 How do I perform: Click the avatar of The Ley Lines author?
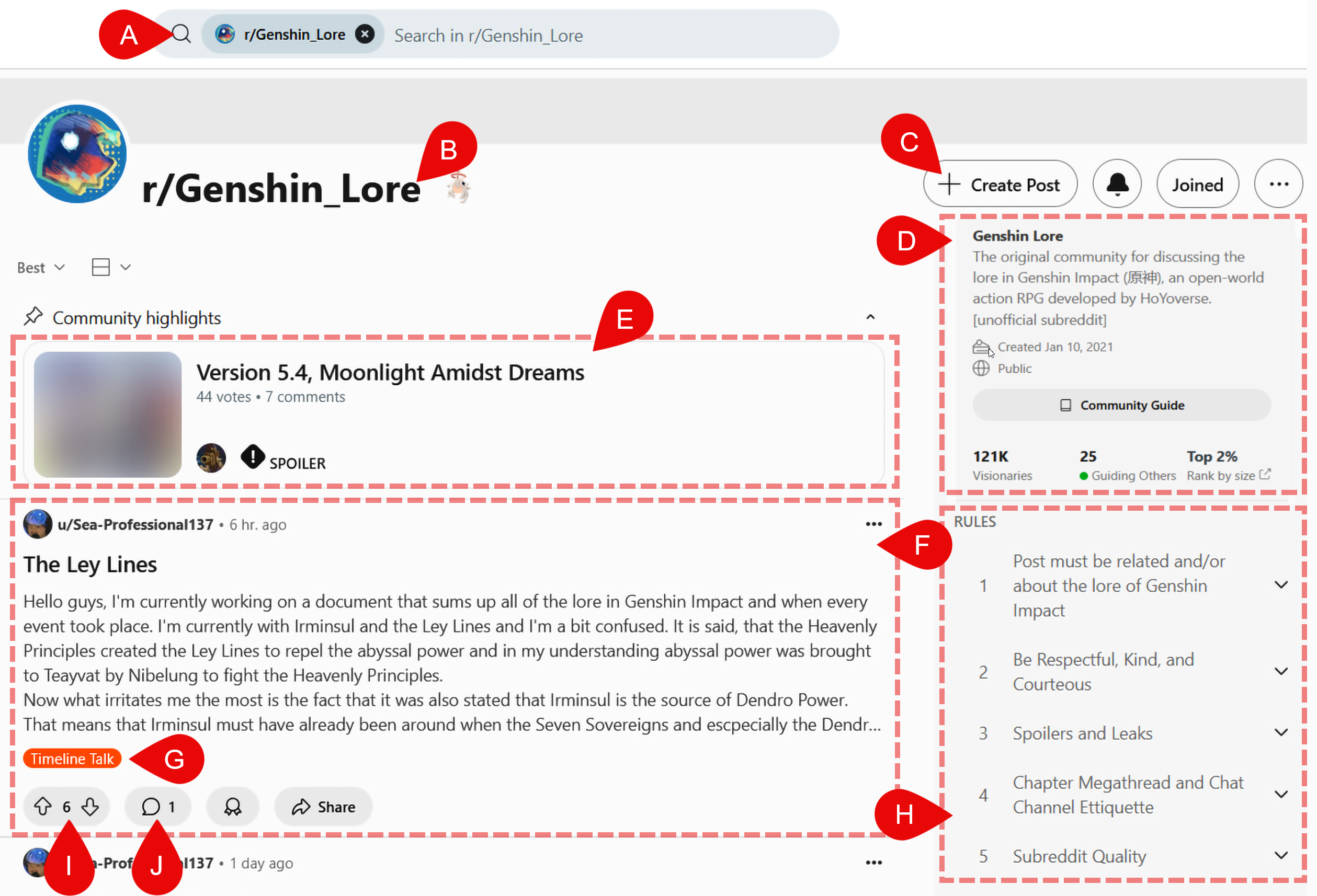coord(38,524)
